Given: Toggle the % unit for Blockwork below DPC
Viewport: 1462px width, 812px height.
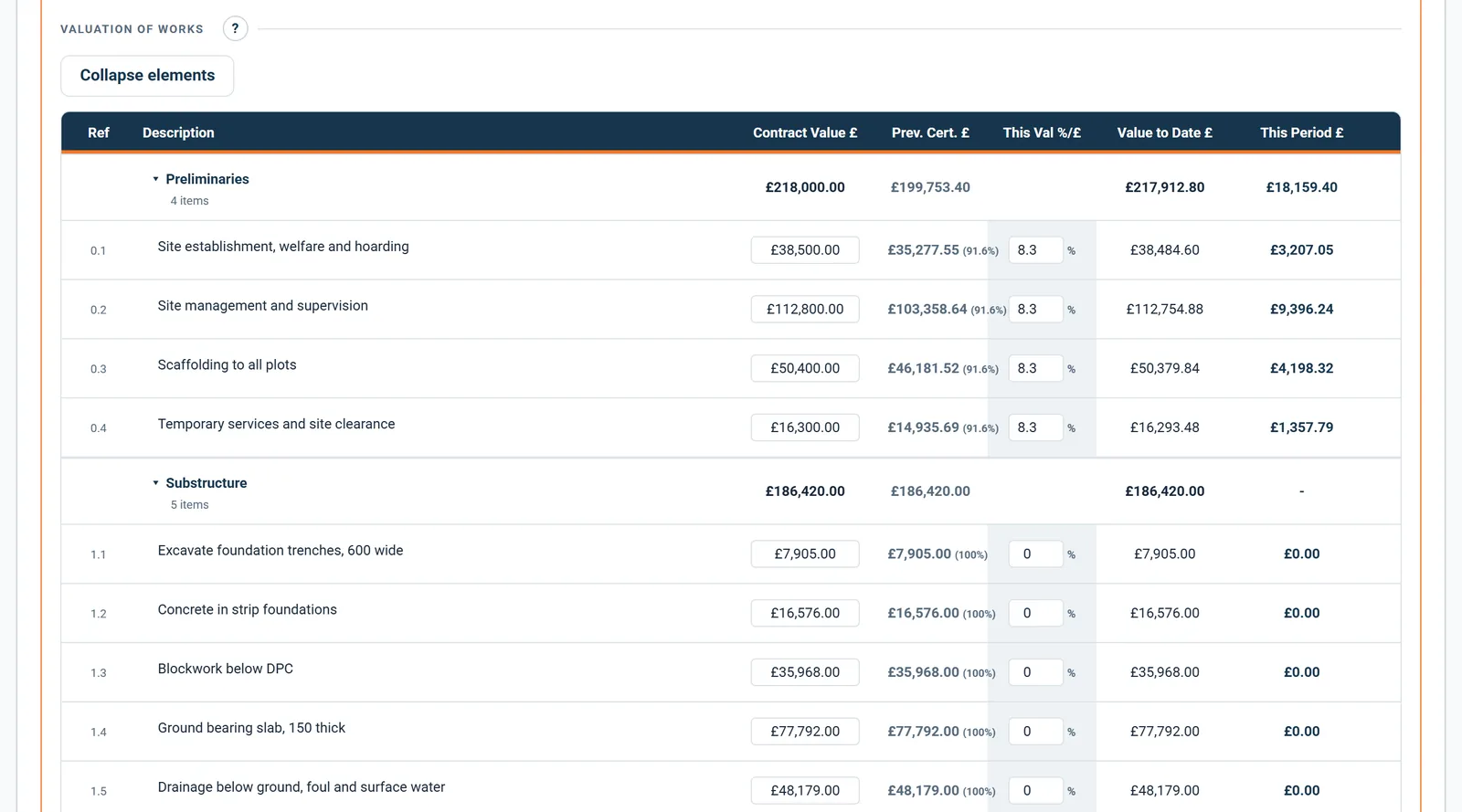Looking at the screenshot, I should 1072,673.
